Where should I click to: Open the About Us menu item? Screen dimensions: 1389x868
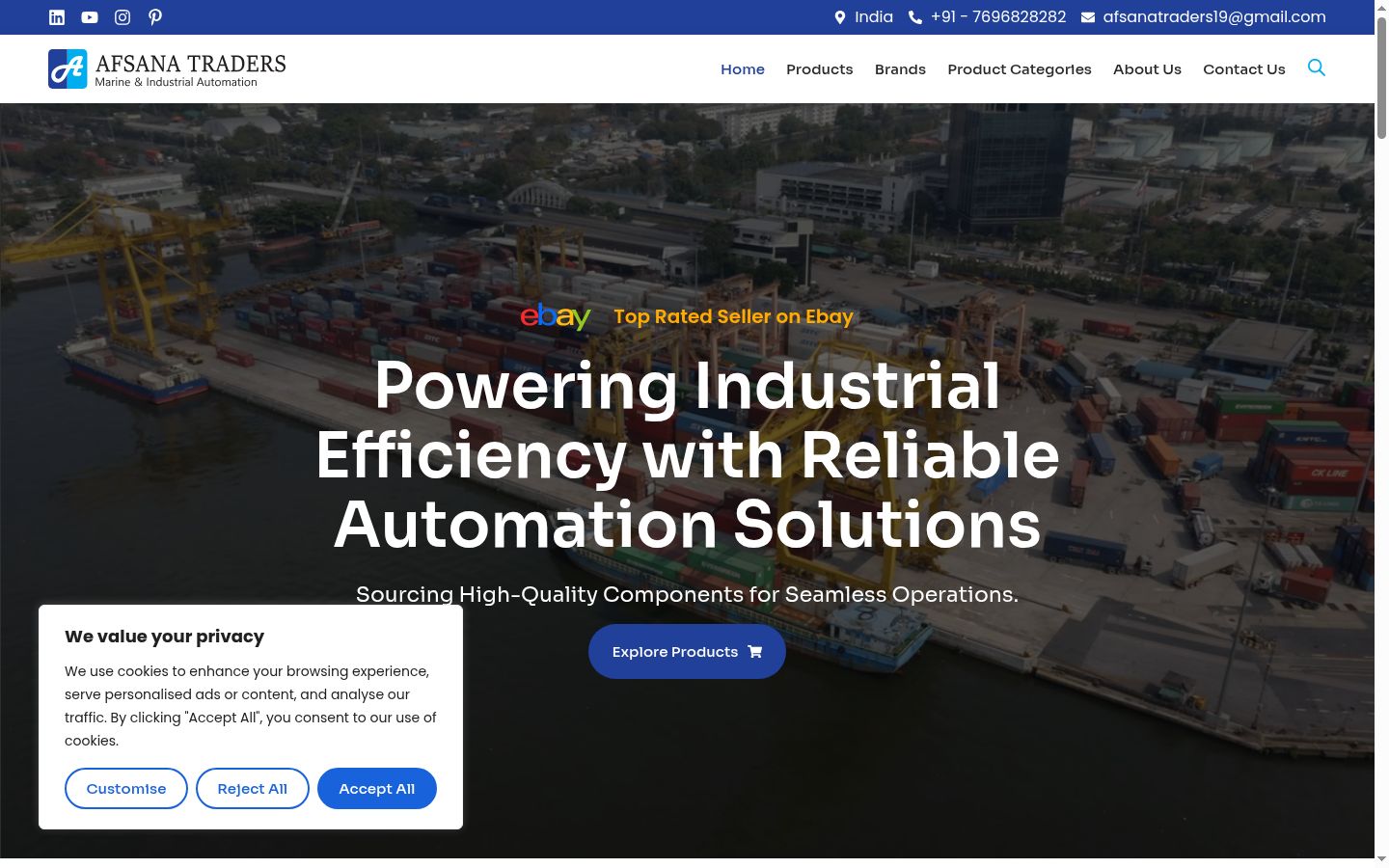click(x=1147, y=69)
